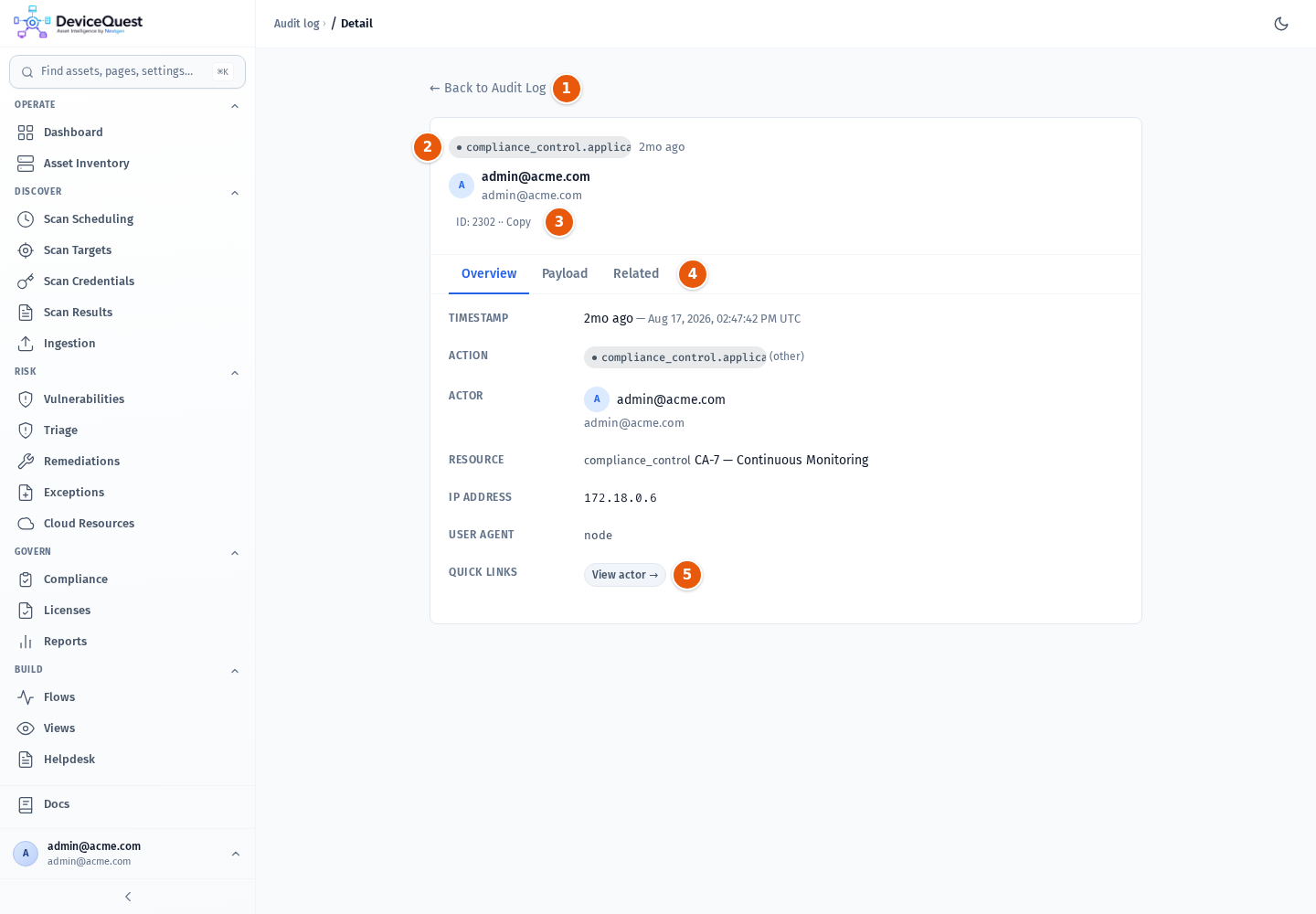
Task: Click the Scan Results document icon
Action: (26, 313)
